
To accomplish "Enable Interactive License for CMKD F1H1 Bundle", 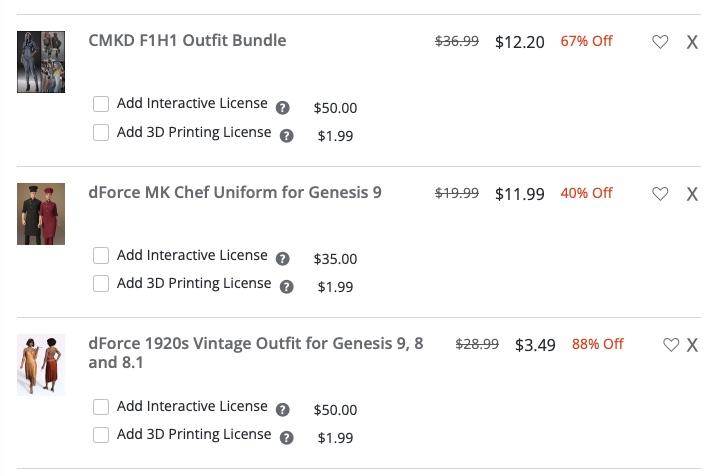I will pyautogui.click(x=101, y=104).
